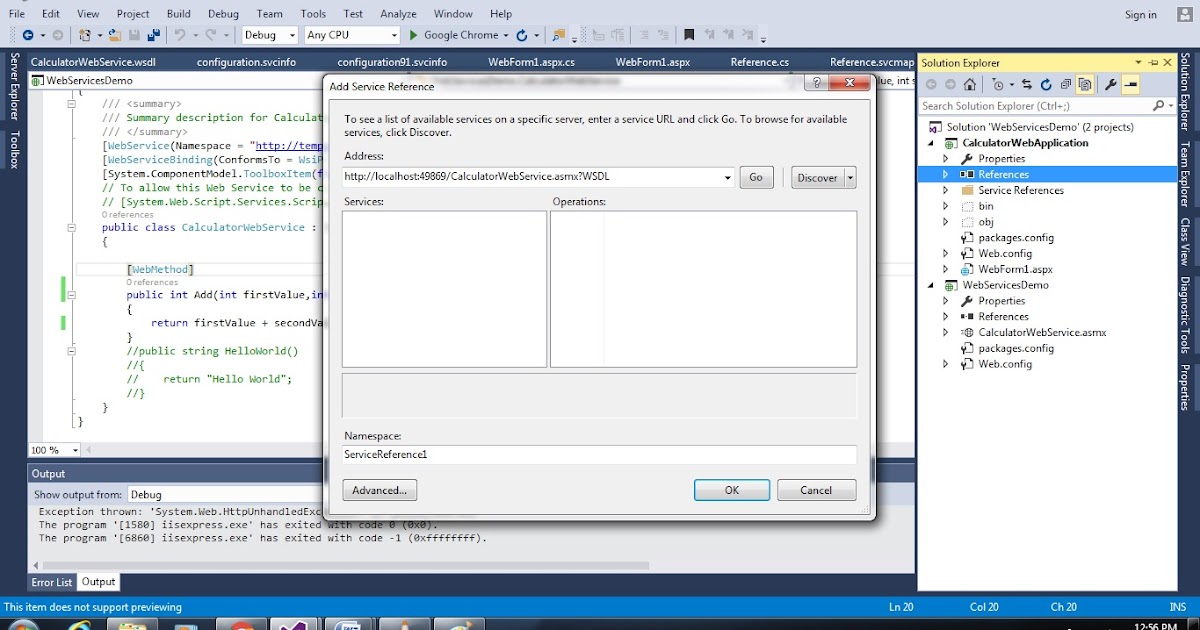Click inside the Namespace input field
This screenshot has width=1200, height=630.
pos(598,455)
